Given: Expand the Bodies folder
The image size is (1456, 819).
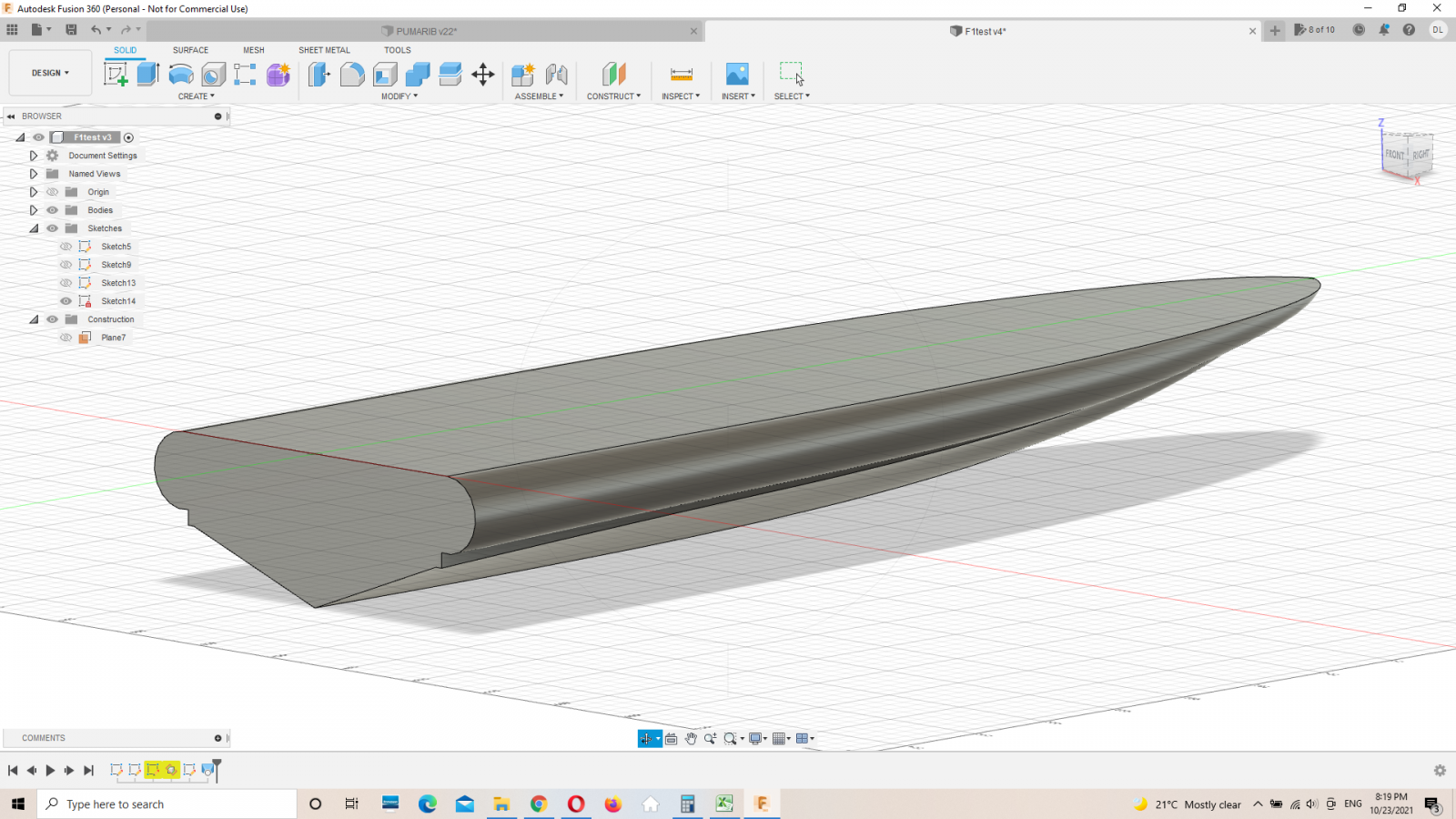Looking at the screenshot, I should 34,210.
